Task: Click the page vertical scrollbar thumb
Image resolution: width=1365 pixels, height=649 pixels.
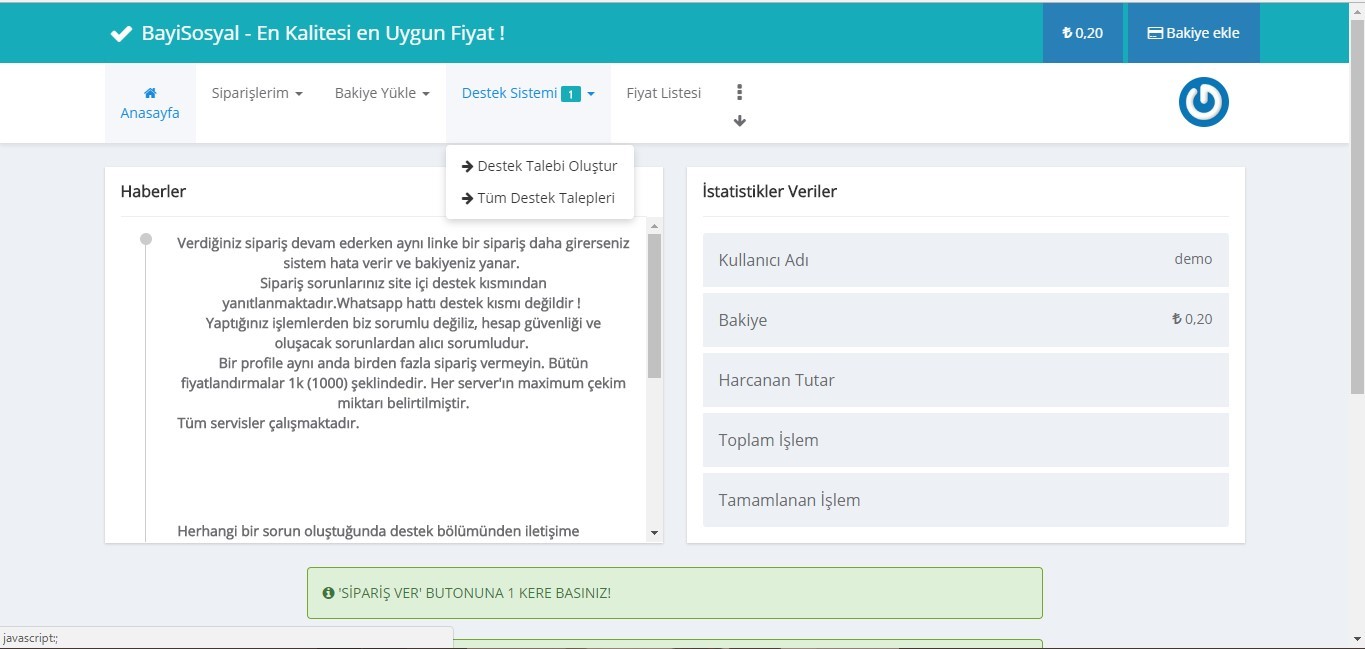Action: (1357, 210)
